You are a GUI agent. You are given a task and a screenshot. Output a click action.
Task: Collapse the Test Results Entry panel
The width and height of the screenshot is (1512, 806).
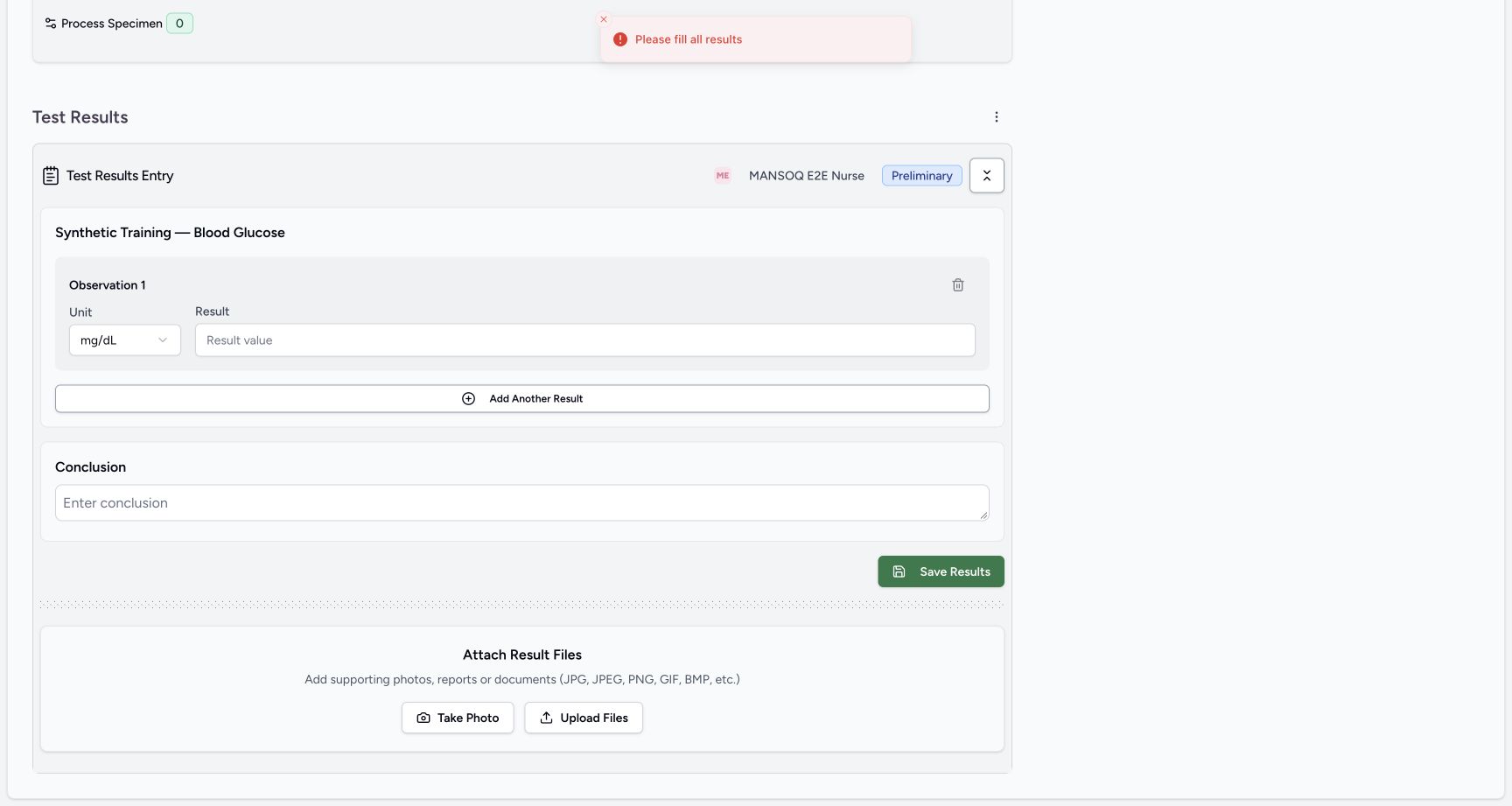986,176
